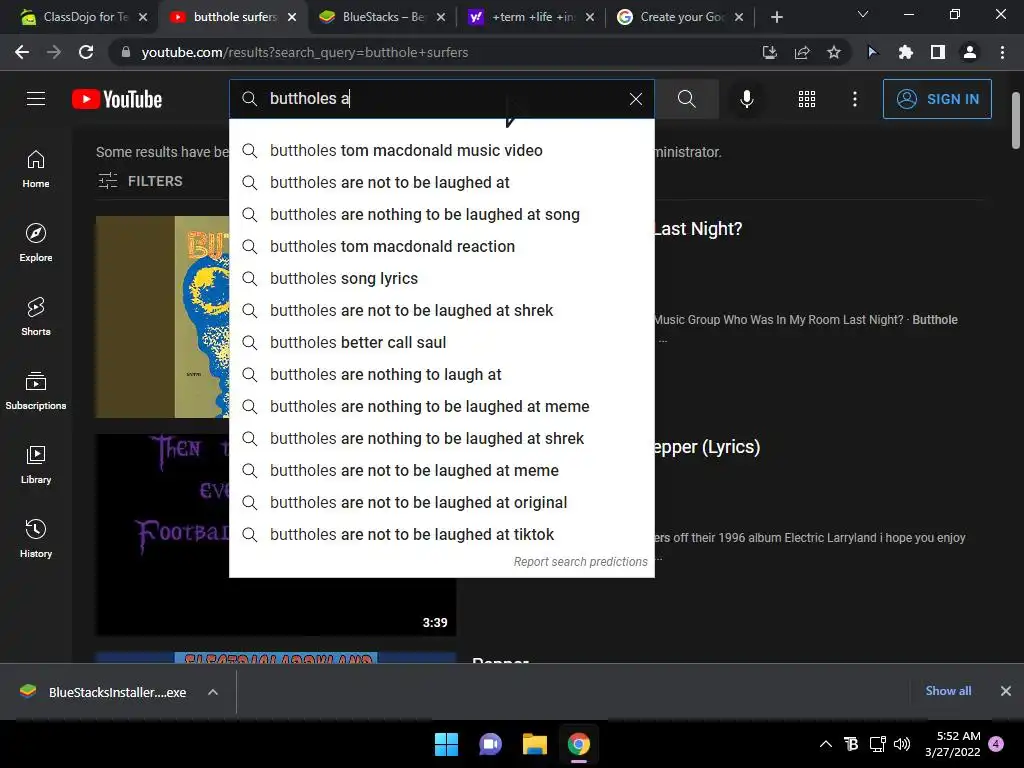Viewport: 1024px width, 768px height.
Task: Clear the search box with the X
Action: (x=635, y=99)
